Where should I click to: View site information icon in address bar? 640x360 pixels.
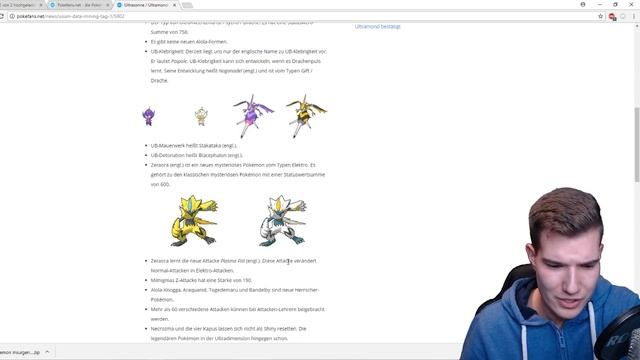pos(12,16)
